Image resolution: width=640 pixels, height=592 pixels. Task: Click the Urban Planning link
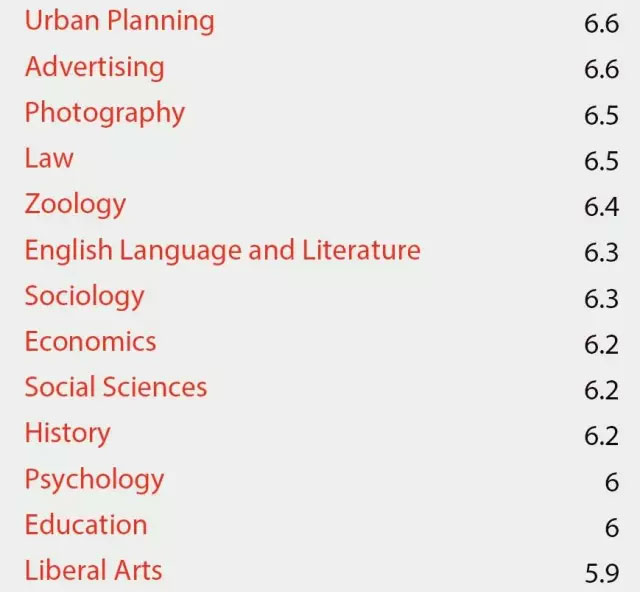coord(120,21)
